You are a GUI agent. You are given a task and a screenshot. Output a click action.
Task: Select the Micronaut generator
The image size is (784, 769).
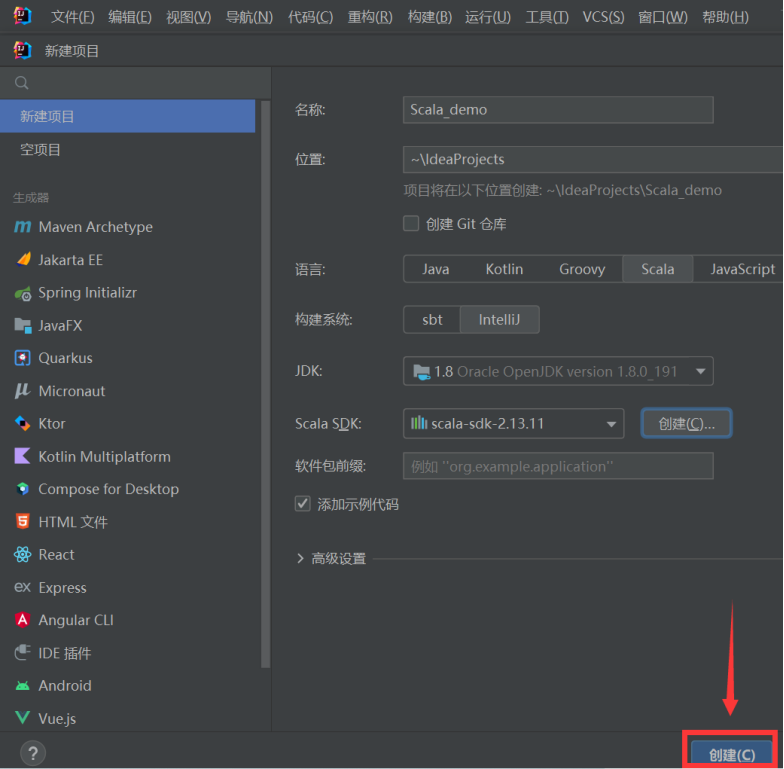[x=128, y=391]
